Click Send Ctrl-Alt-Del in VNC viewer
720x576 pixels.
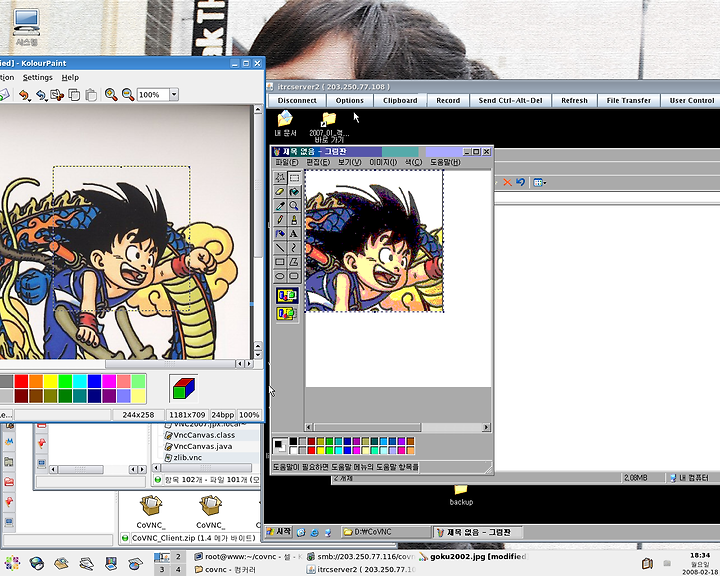[x=510, y=100]
